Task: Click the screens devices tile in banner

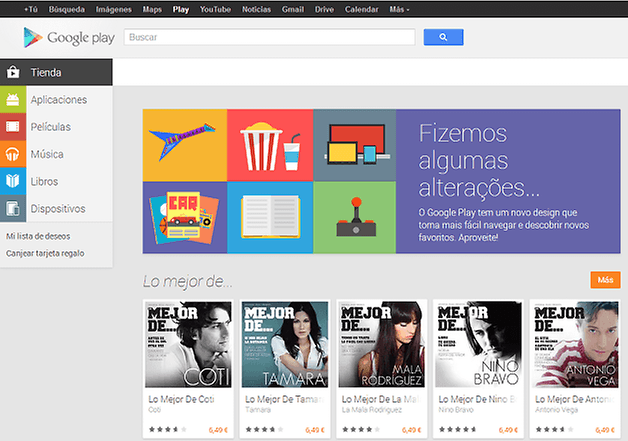Action: tap(354, 145)
